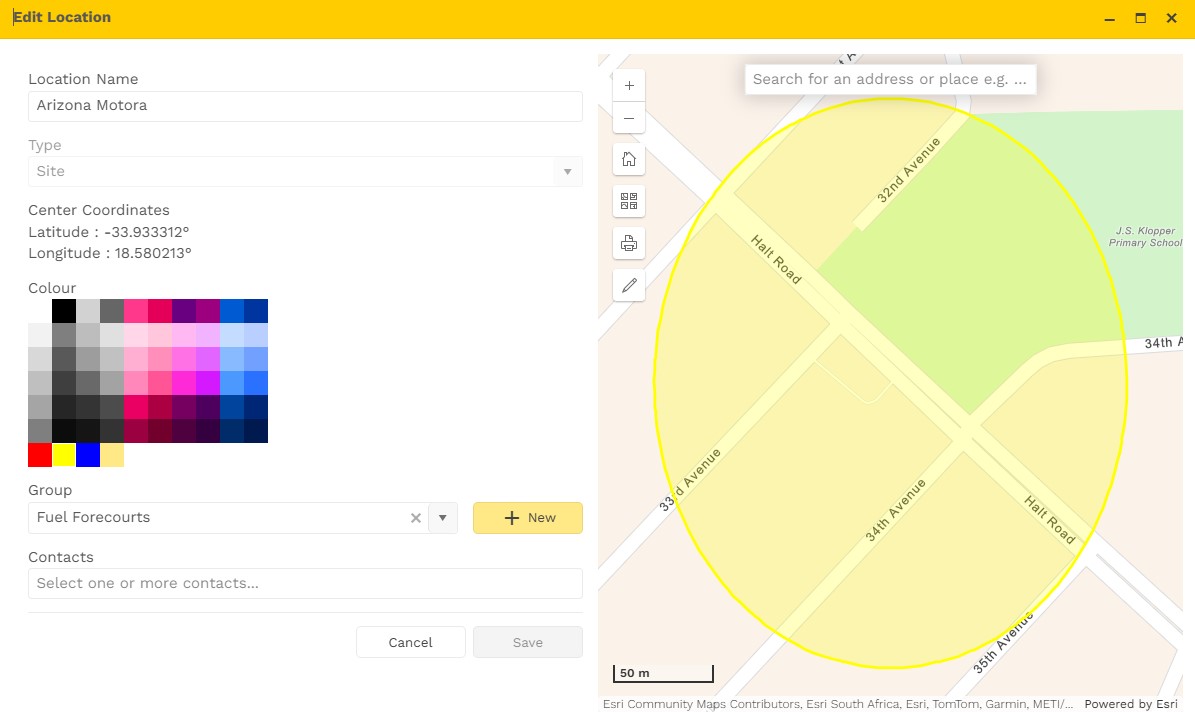Pick the hot pink top-row swatch
This screenshot has width=1195, height=723.
(x=136, y=311)
